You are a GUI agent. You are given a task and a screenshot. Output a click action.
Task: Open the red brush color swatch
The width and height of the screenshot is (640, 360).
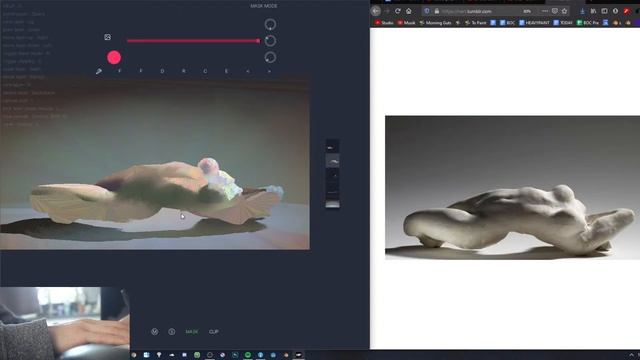pos(114,58)
